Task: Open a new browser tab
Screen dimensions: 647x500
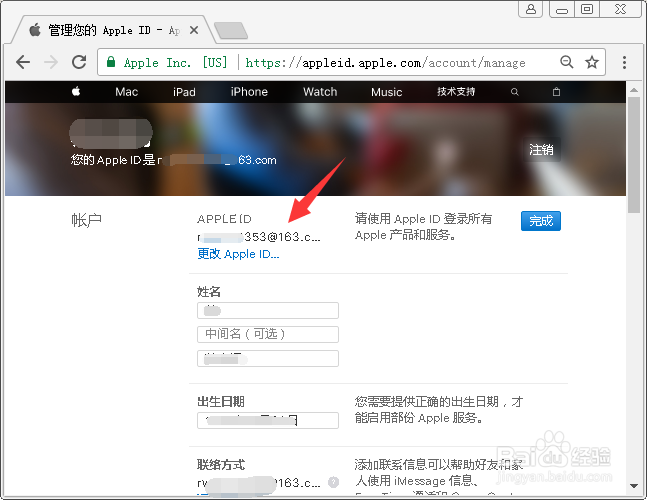Action: tap(231, 31)
